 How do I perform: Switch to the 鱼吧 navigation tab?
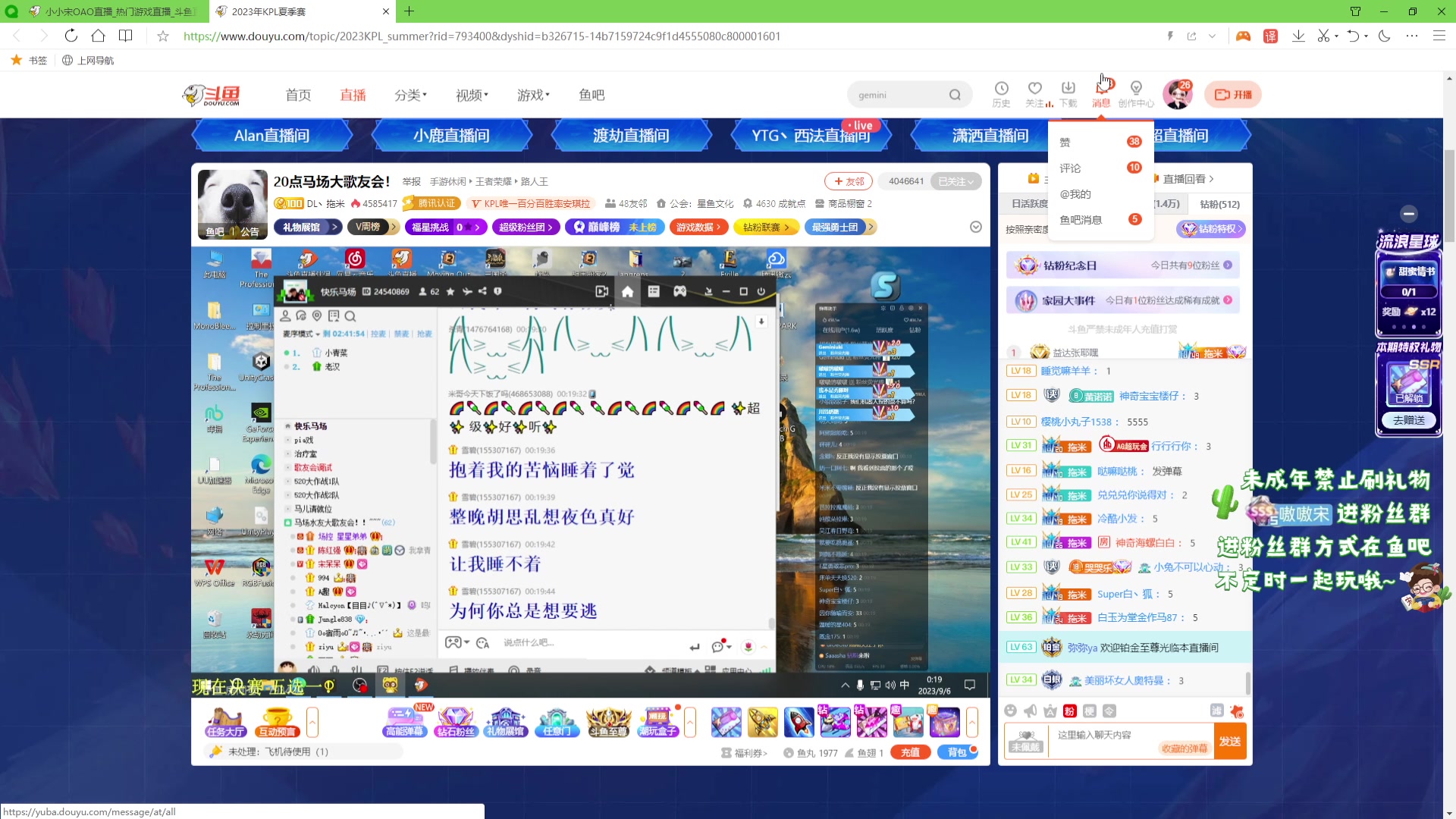click(591, 95)
